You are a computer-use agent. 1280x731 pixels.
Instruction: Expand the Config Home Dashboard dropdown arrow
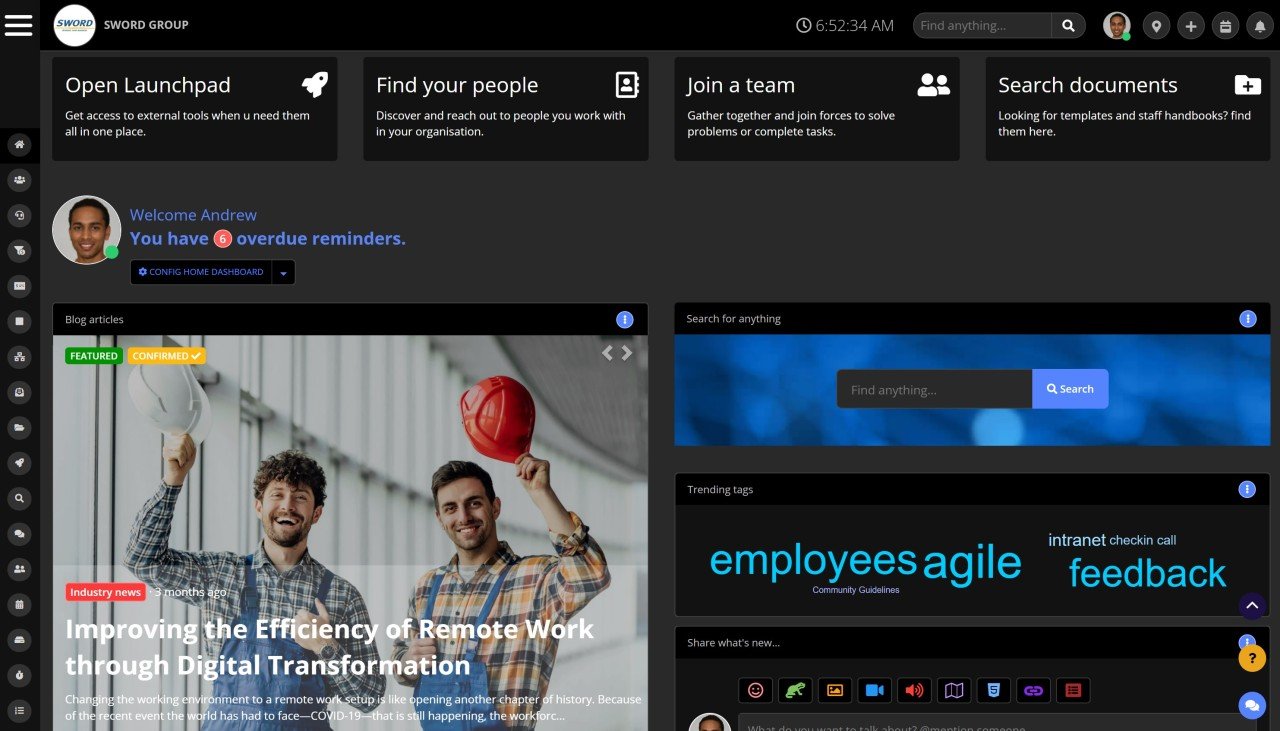(x=283, y=272)
